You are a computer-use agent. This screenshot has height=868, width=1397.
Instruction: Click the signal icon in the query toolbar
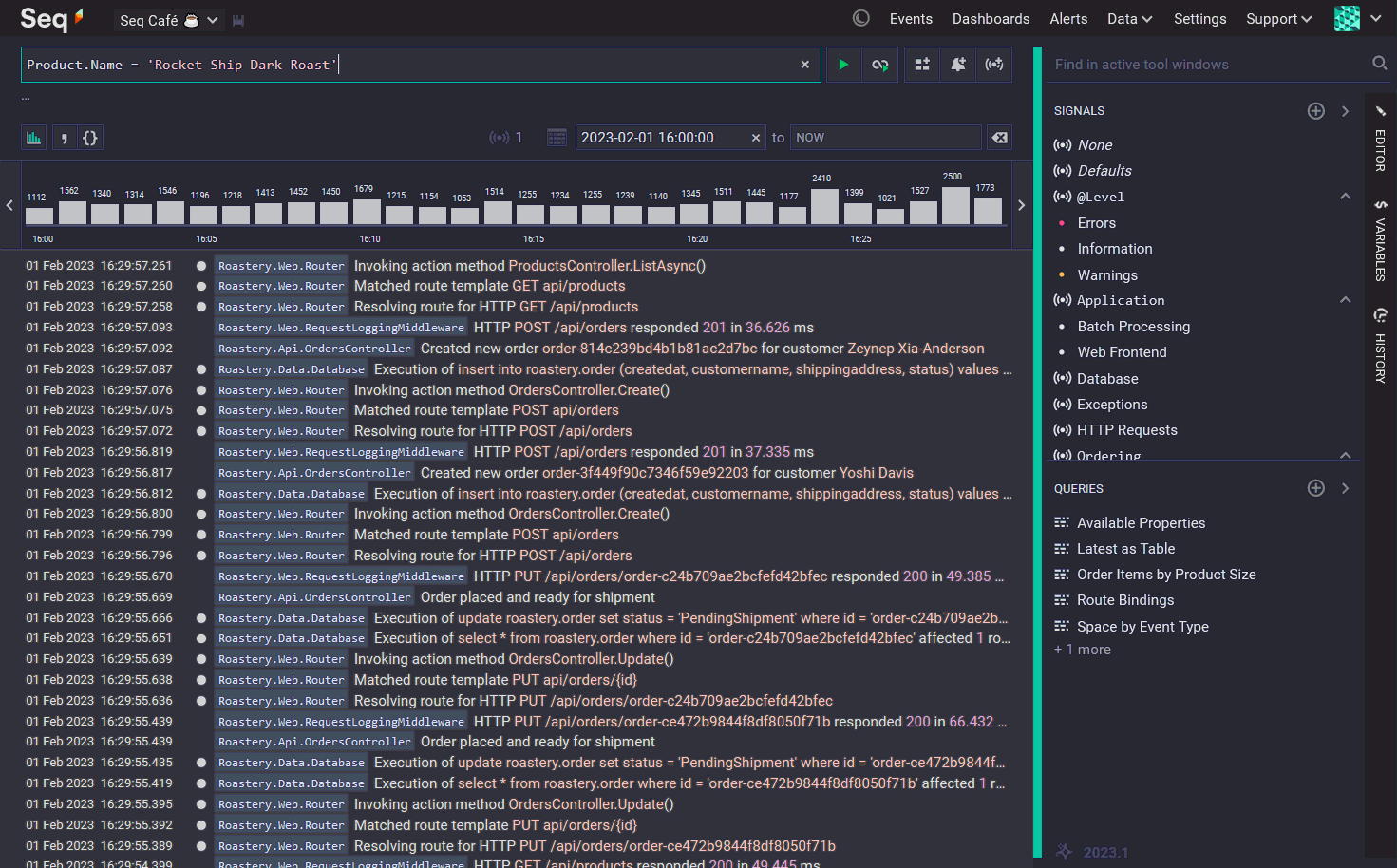[994, 65]
